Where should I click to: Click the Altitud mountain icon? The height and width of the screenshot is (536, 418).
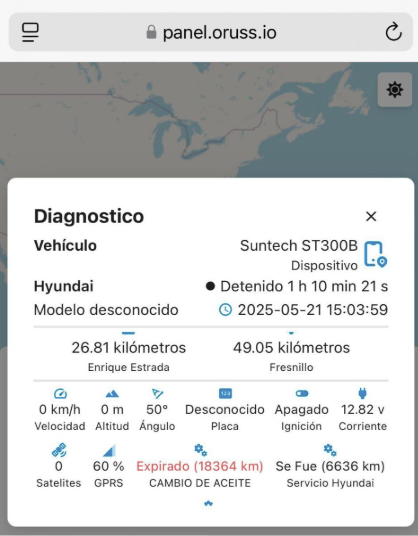112,394
